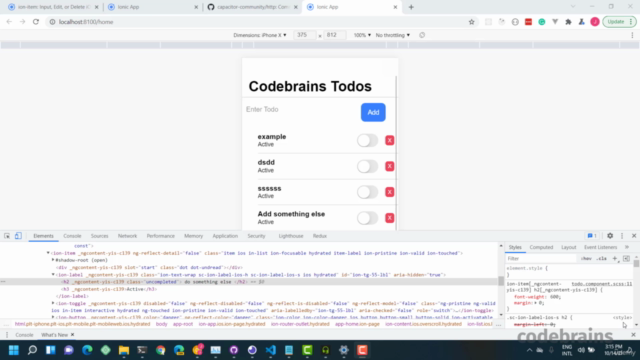Add a new style rule with plus icon
The image size is (640, 360).
point(615,258)
